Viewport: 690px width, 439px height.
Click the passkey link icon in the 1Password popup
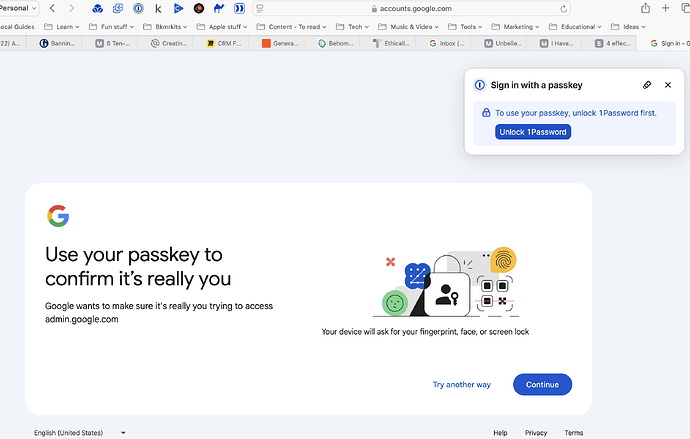(x=647, y=85)
